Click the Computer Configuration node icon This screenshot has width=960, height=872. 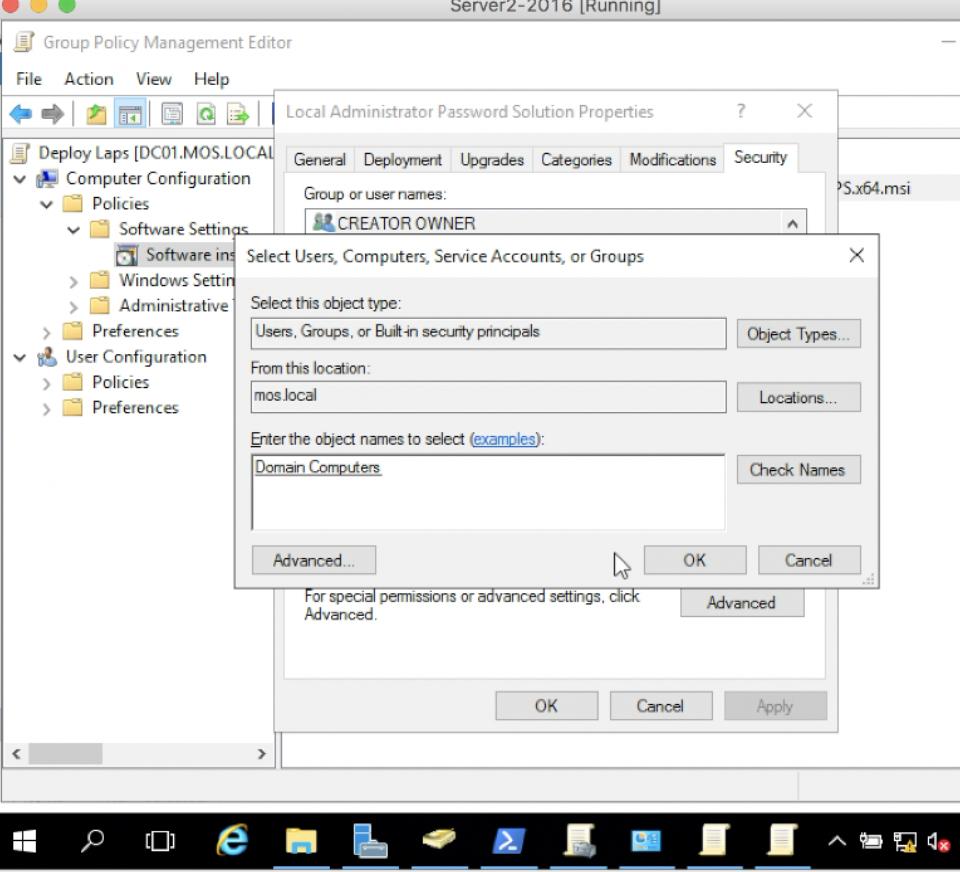click(47, 179)
